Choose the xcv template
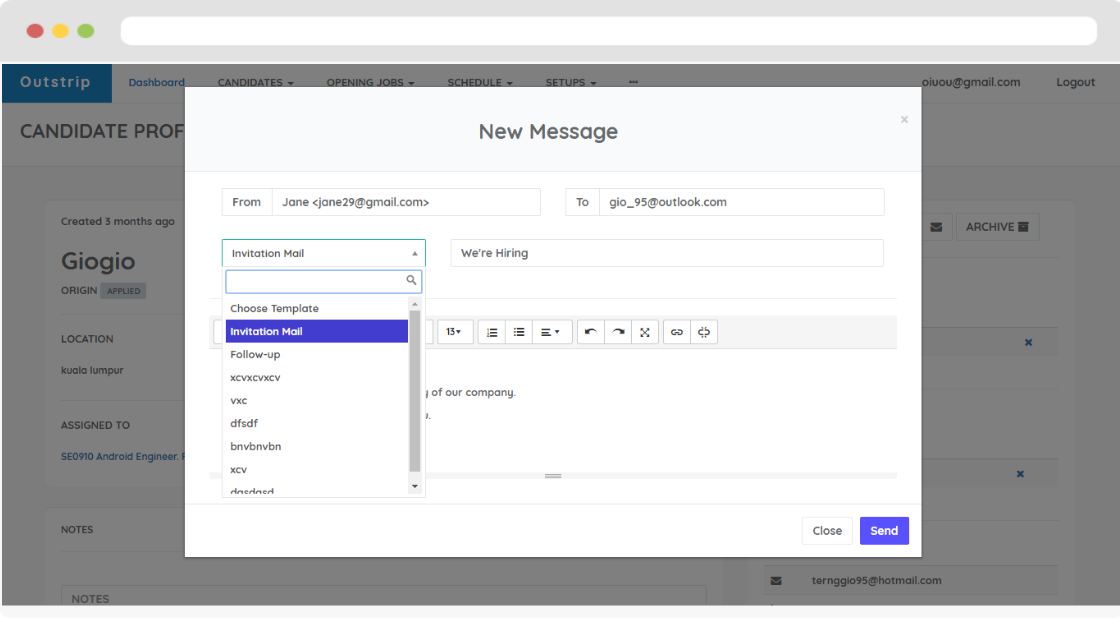 [x=316, y=469]
